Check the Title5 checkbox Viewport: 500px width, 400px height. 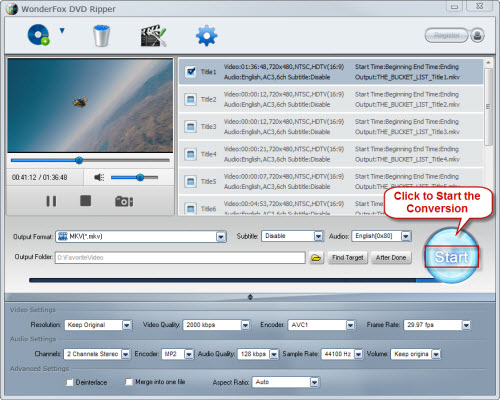click(190, 181)
